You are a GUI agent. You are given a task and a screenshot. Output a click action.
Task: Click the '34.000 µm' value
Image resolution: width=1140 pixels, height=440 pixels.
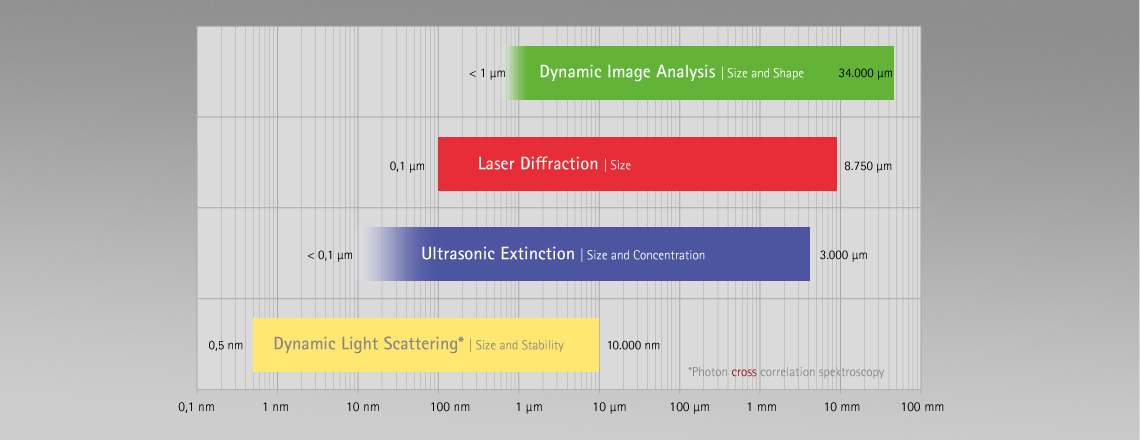(865, 73)
